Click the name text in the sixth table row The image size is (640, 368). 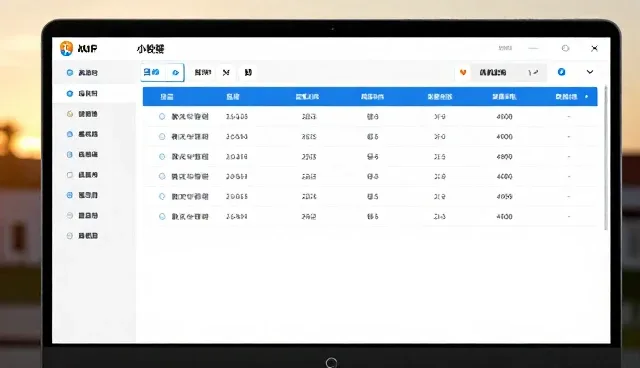(190, 216)
